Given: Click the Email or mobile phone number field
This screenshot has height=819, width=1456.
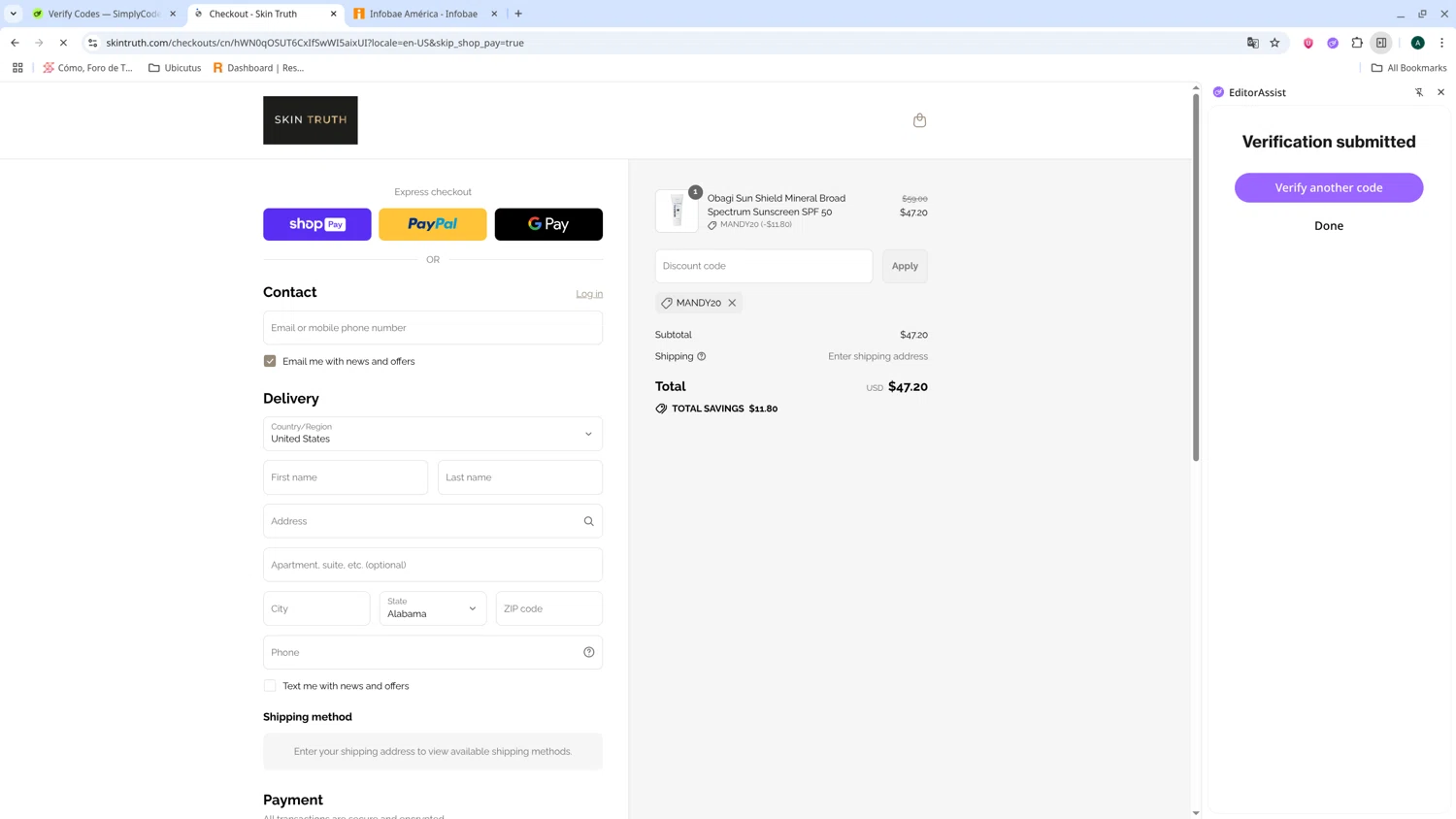Looking at the screenshot, I should tap(433, 328).
